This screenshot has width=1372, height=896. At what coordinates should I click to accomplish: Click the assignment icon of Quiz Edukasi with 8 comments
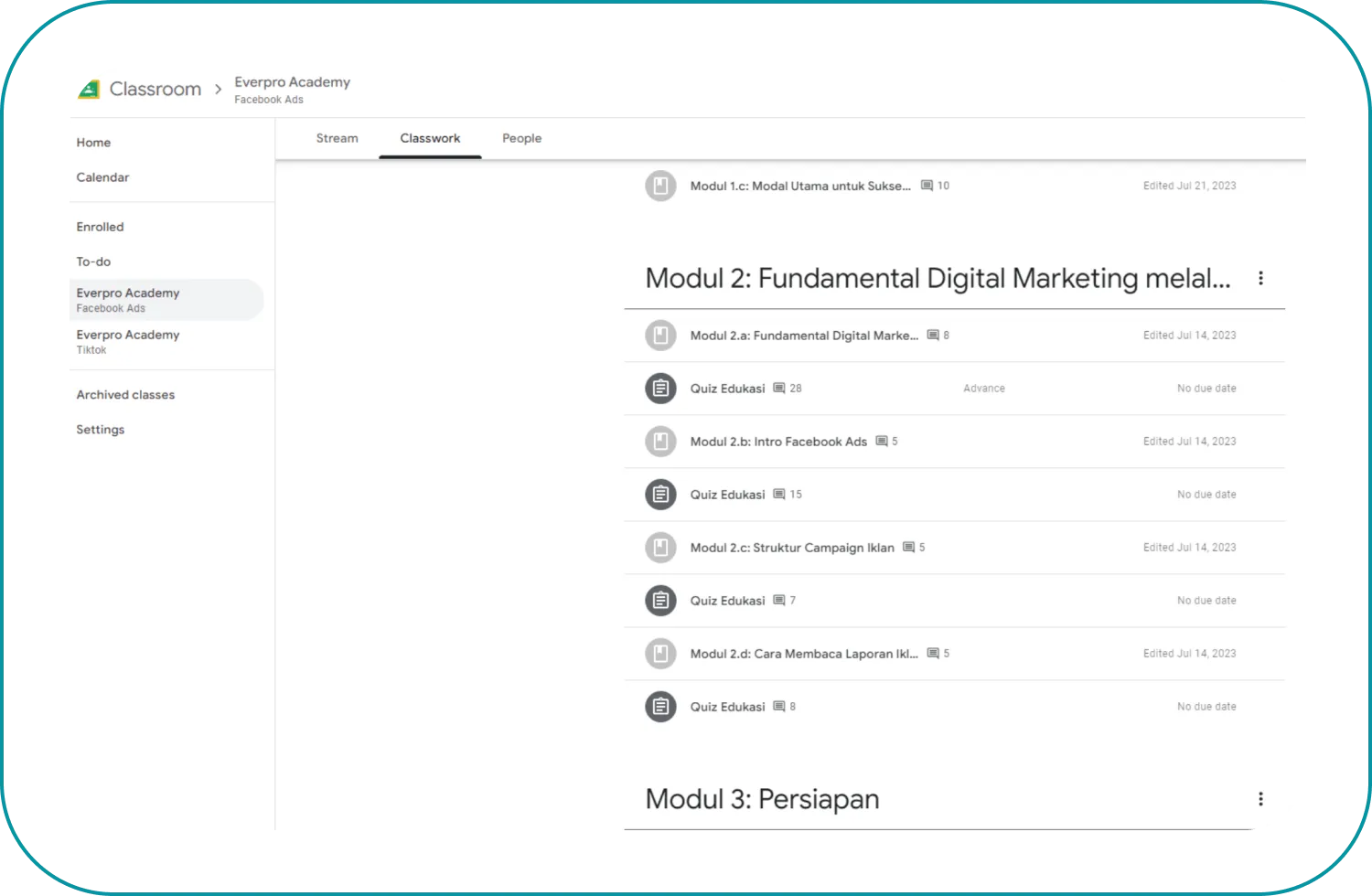[x=660, y=707]
